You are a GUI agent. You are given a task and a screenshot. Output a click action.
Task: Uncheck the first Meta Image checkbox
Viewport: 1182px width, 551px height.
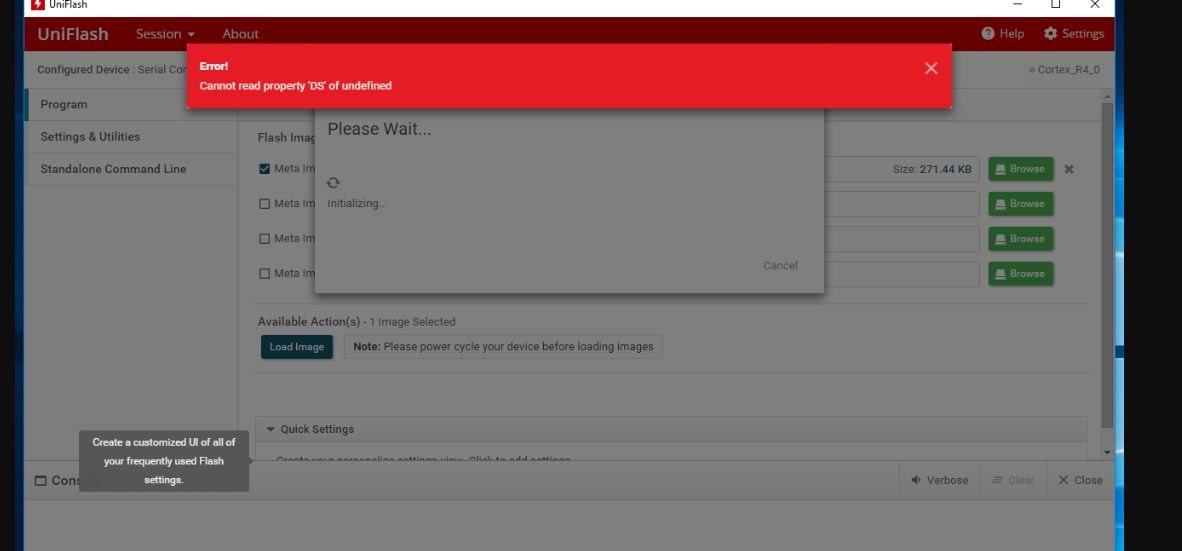(264, 169)
